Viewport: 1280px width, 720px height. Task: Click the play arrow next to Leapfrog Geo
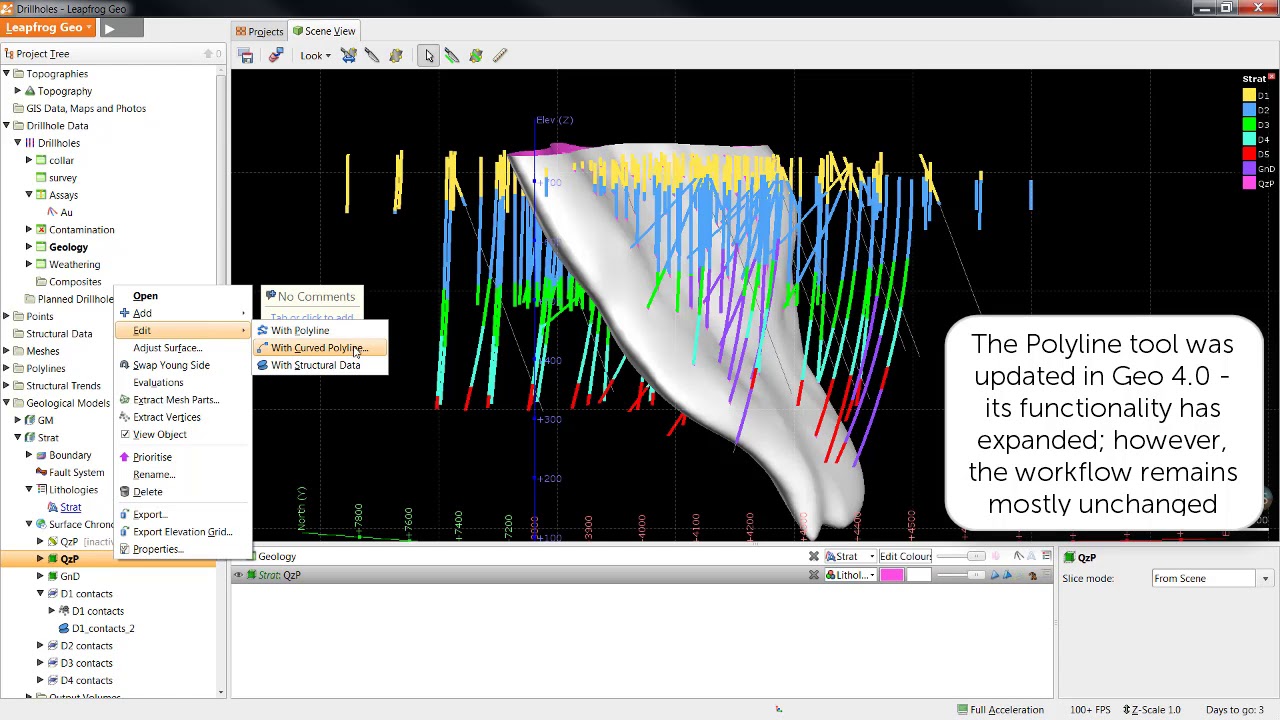point(110,28)
